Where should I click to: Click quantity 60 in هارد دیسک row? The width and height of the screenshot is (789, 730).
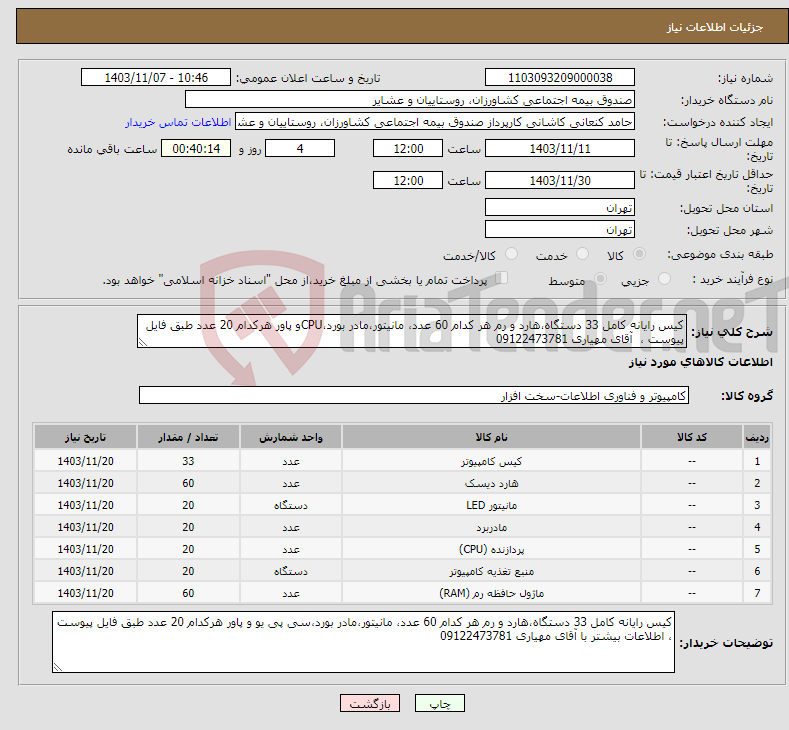pyautogui.click(x=188, y=483)
